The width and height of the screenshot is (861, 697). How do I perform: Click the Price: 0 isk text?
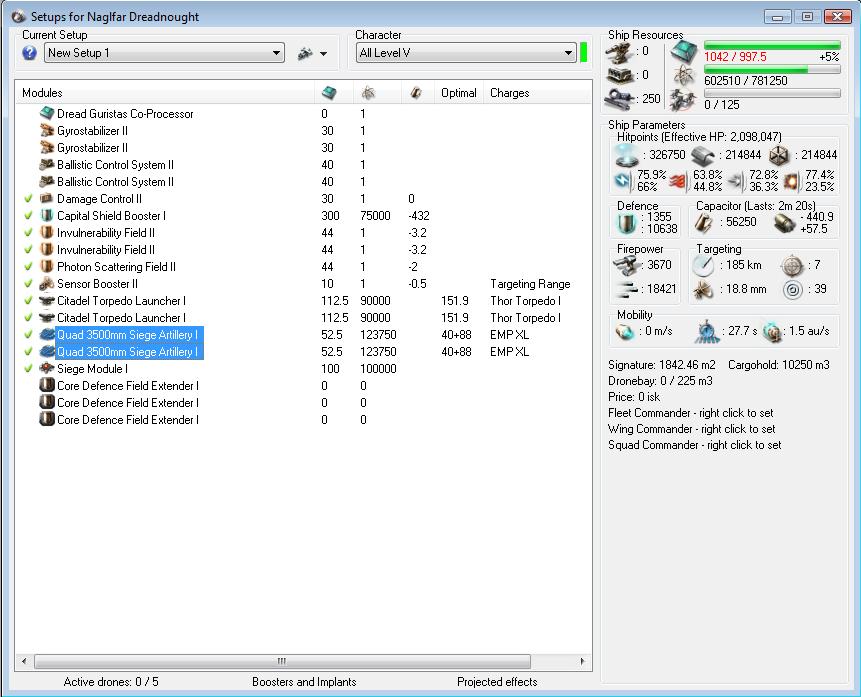tap(634, 397)
